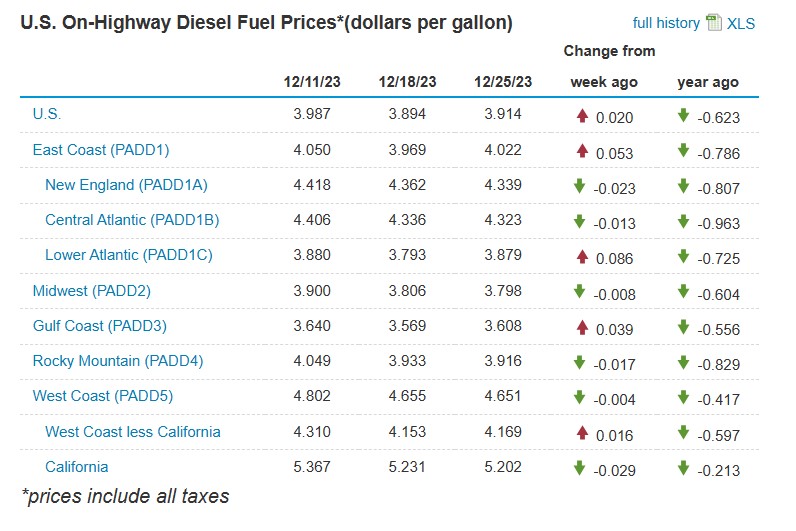
Task: Click the XLS spreadsheet icon
Action: click(x=714, y=23)
